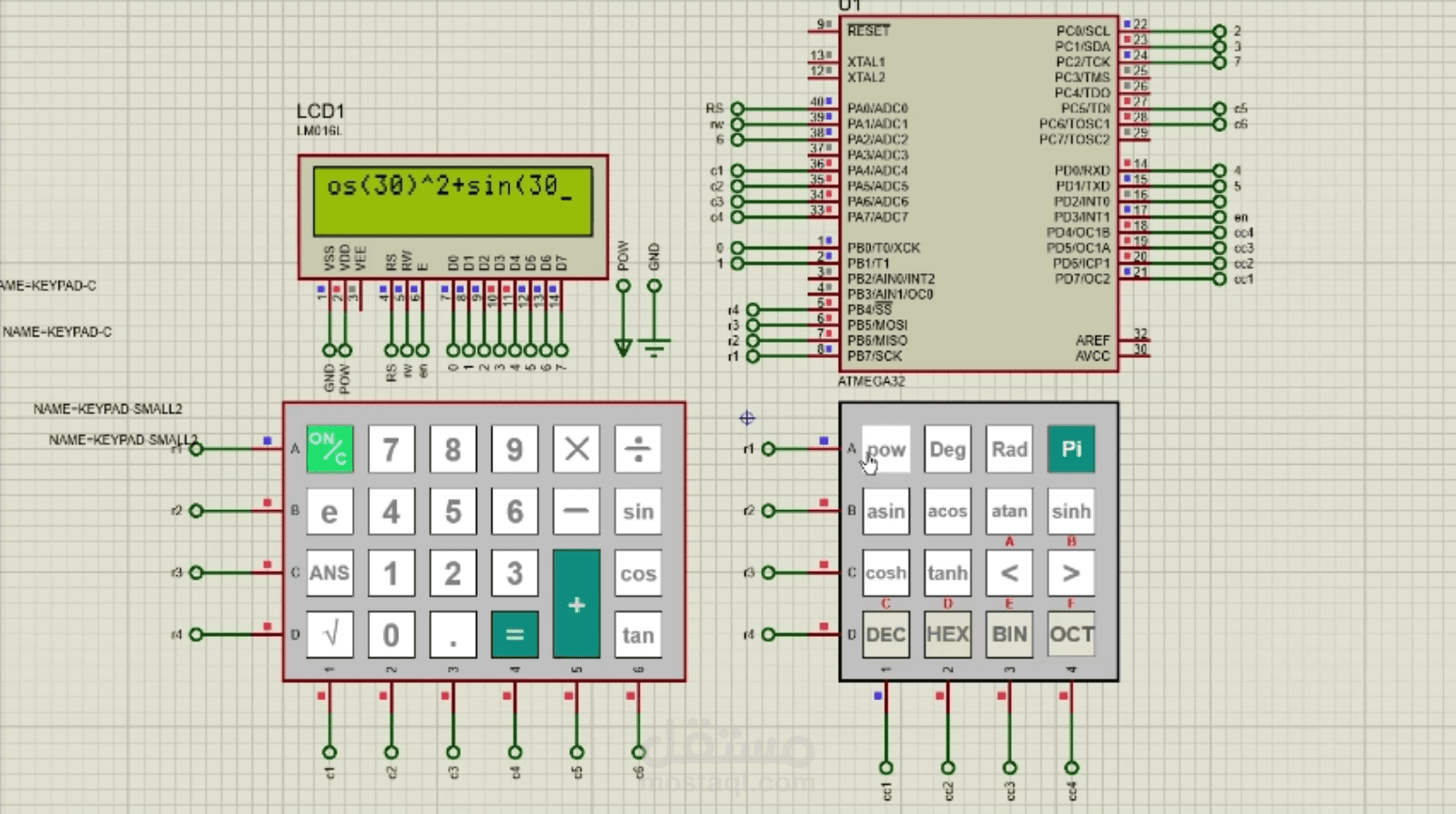Click the ATMEGA32 label under the chip
1456x814 pixels.
point(871,382)
